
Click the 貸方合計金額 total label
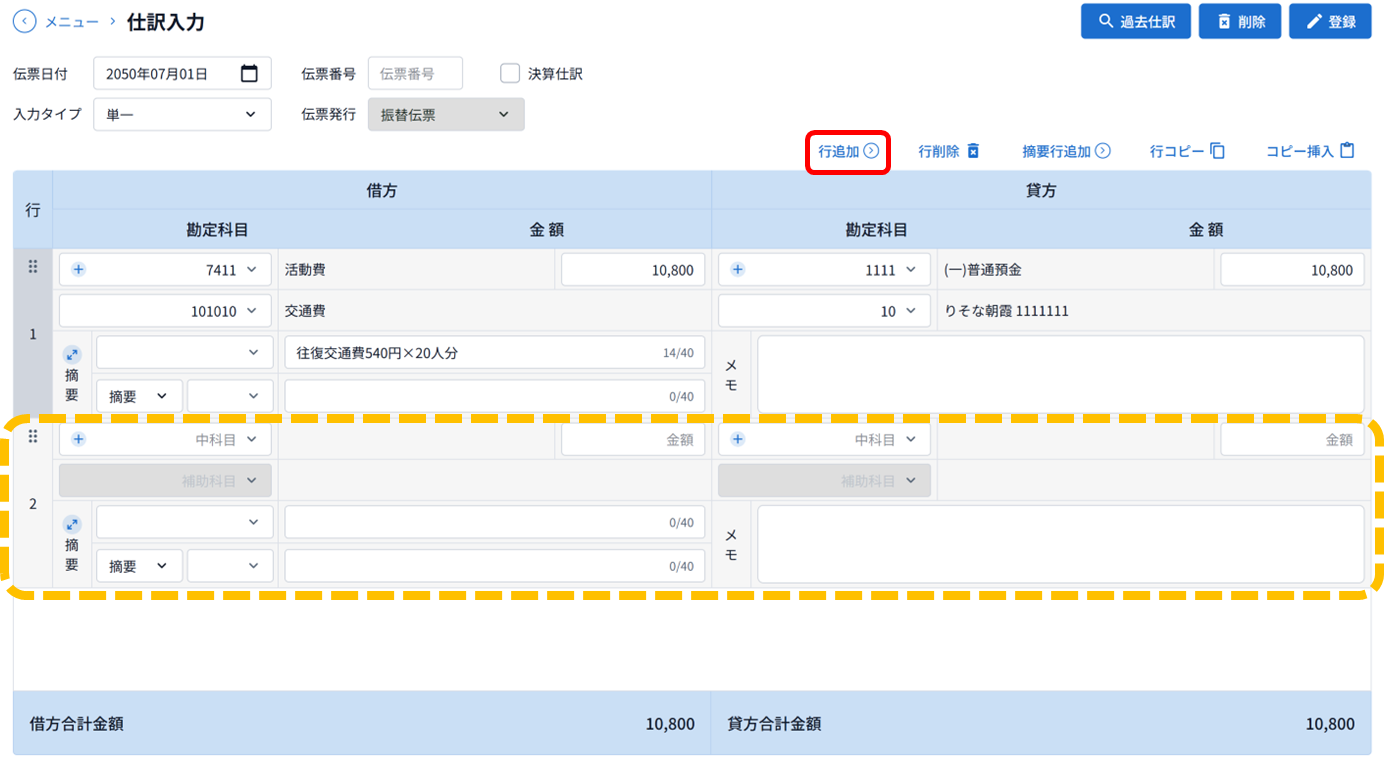pyautogui.click(x=775, y=723)
